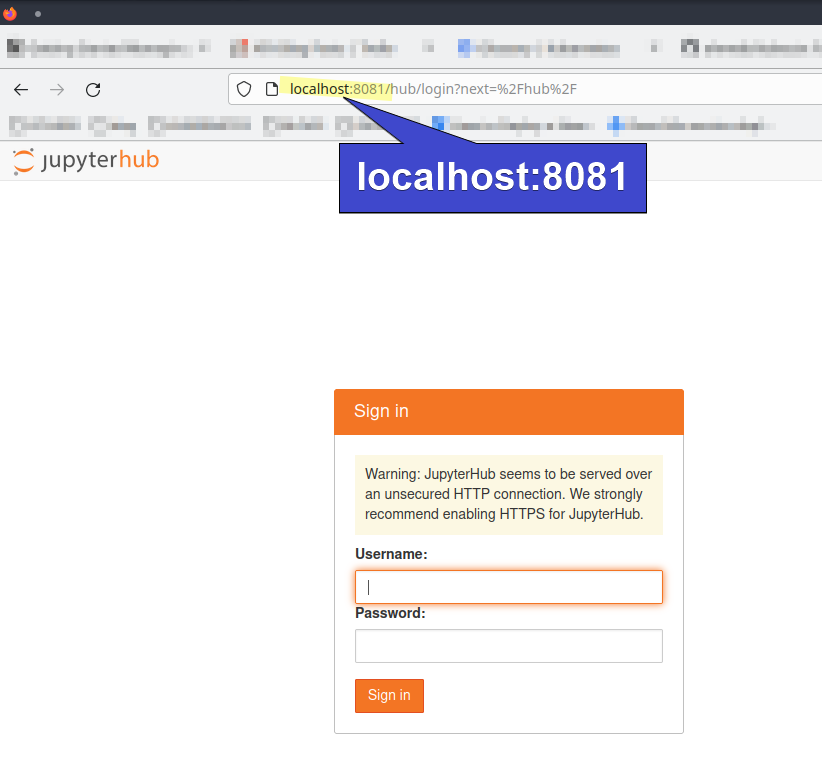Click the browser Forward arrow
822x772 pixels.
[x=57, y=90]
